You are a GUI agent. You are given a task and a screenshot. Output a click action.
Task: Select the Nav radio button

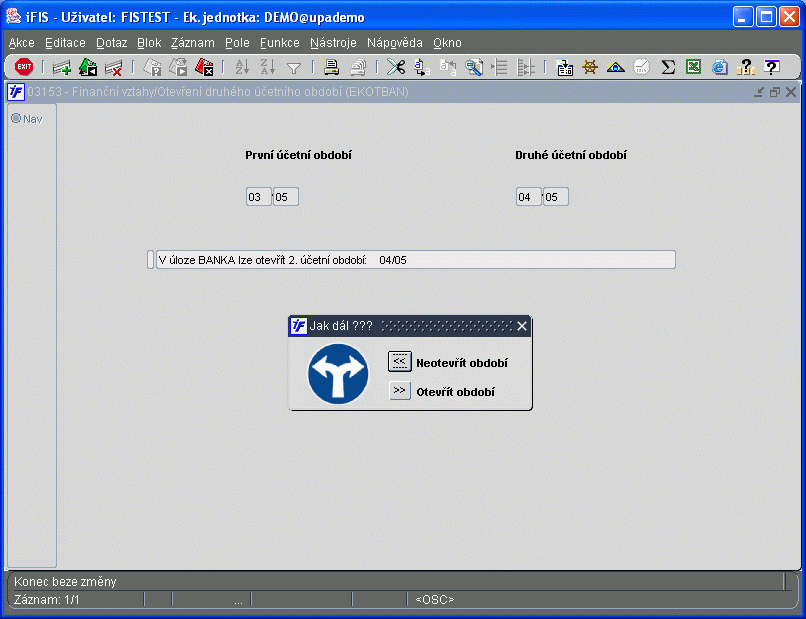point(16,119)
